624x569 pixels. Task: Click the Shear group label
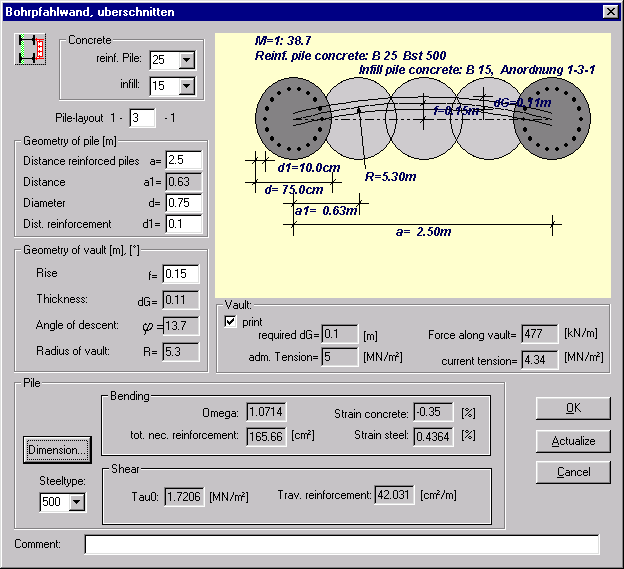125,469
